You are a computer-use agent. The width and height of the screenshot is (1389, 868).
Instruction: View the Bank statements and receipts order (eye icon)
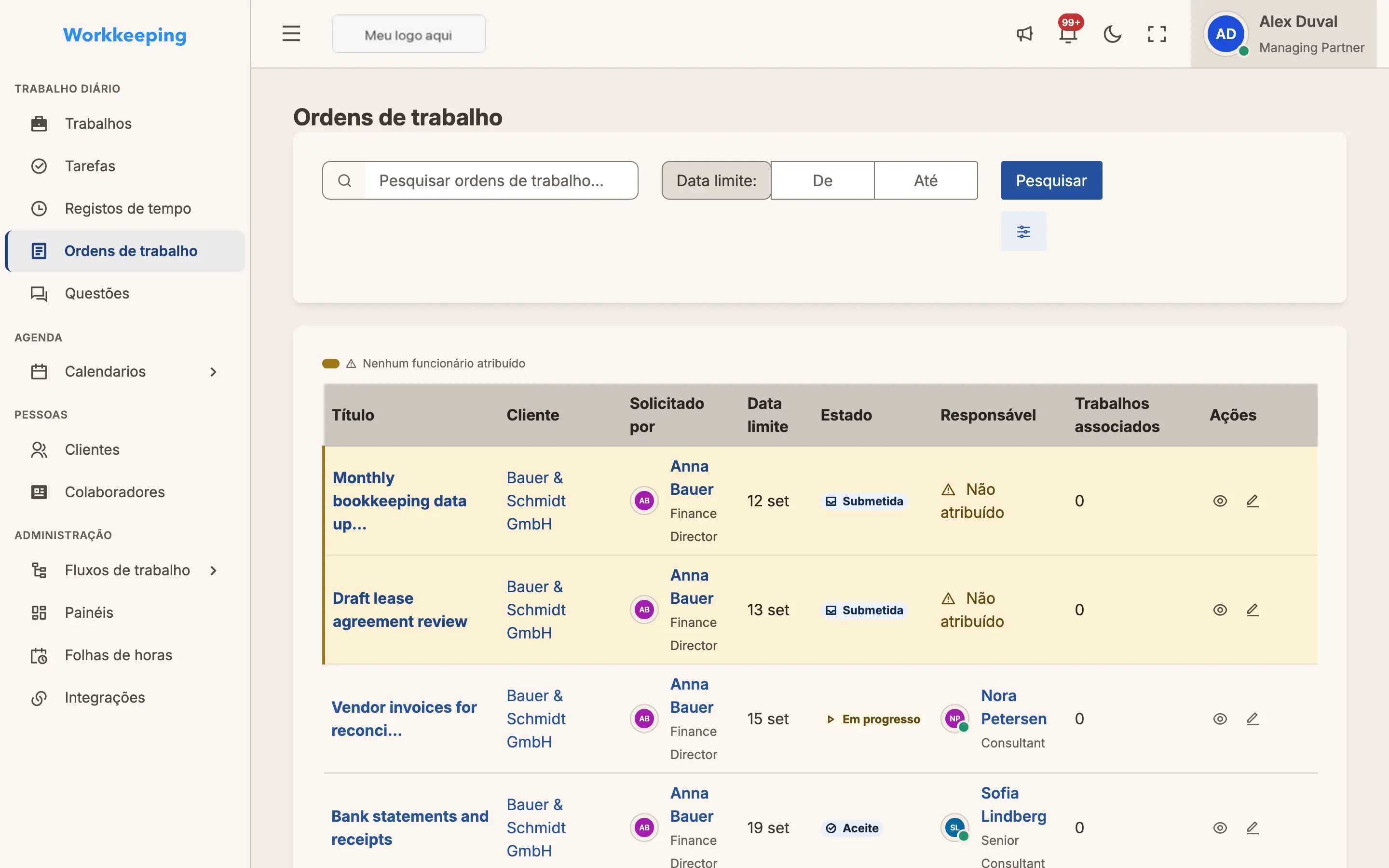tap(1220, 828)
